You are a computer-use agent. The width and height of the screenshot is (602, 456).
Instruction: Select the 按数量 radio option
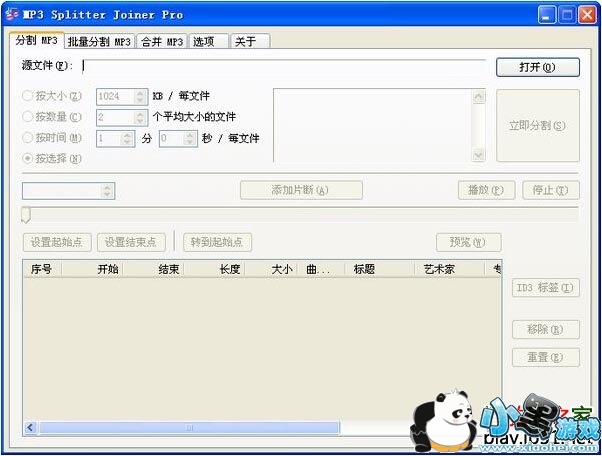pos(52,116)
